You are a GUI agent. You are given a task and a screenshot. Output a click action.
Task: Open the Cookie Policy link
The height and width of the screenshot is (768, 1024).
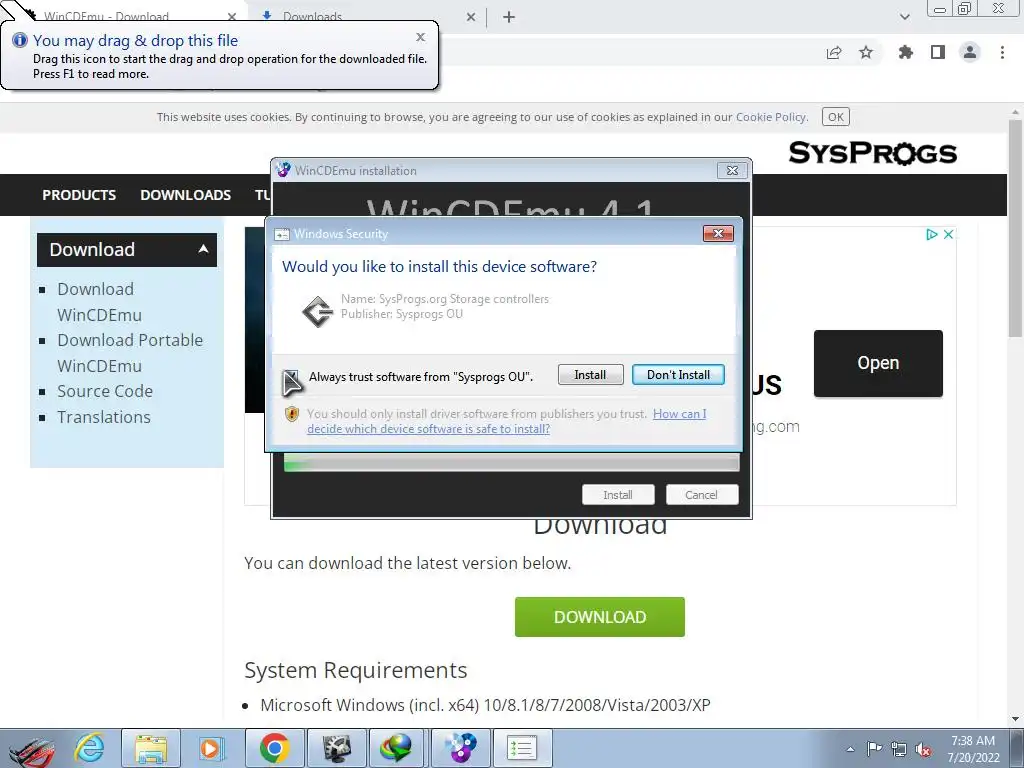(771, 117)
